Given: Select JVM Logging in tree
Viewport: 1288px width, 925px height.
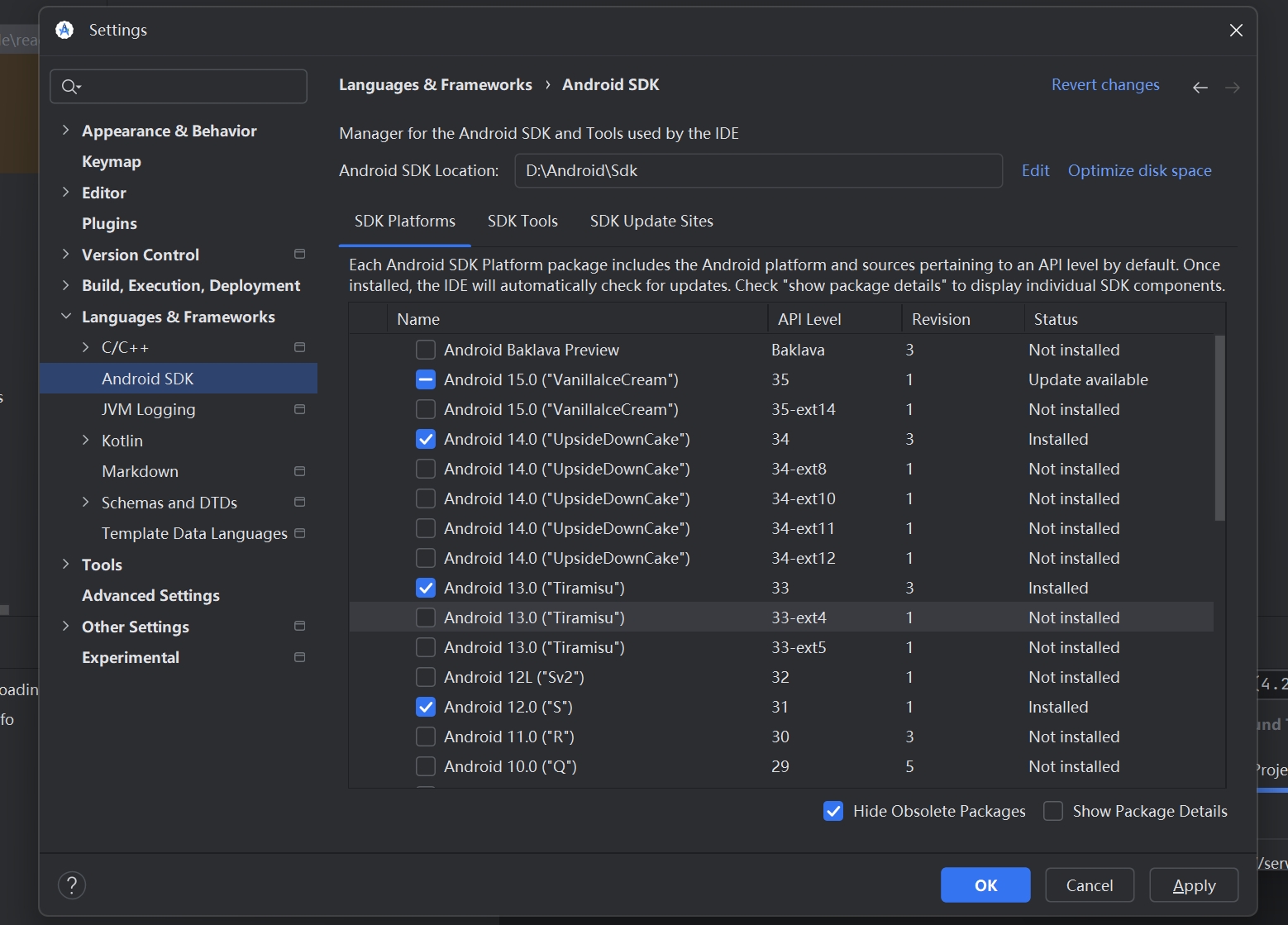Looking at the screenshot, I should [x=149, y=409].
